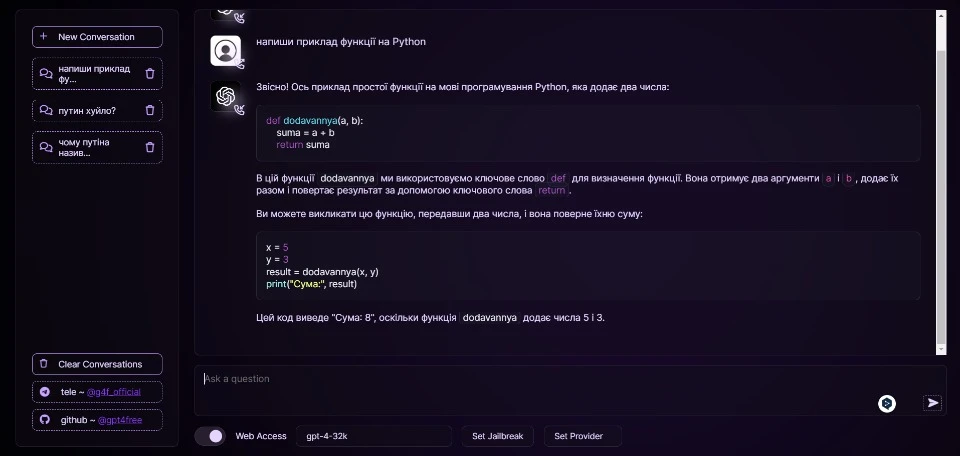The height and width of the screenshot is (456, 960).
Task: Click the GitHub icon in sidebar
Action: coord(44,420)
